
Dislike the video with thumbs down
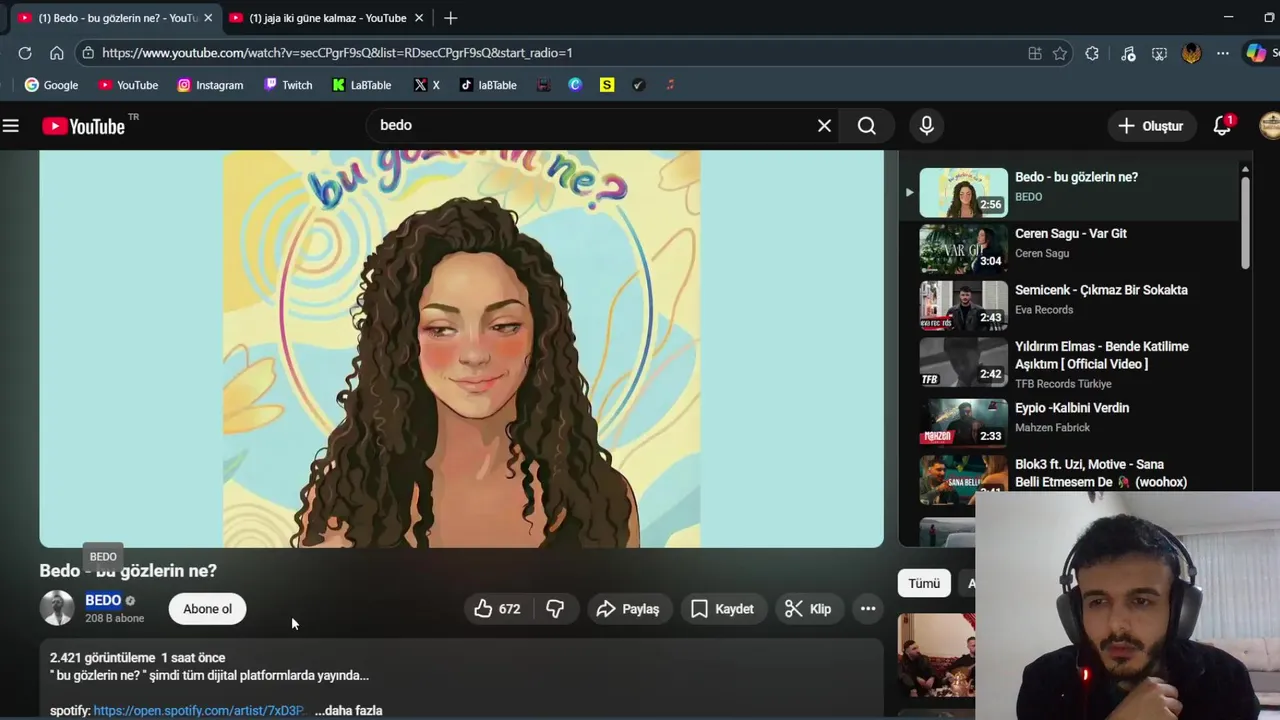(x=555, y=609)
